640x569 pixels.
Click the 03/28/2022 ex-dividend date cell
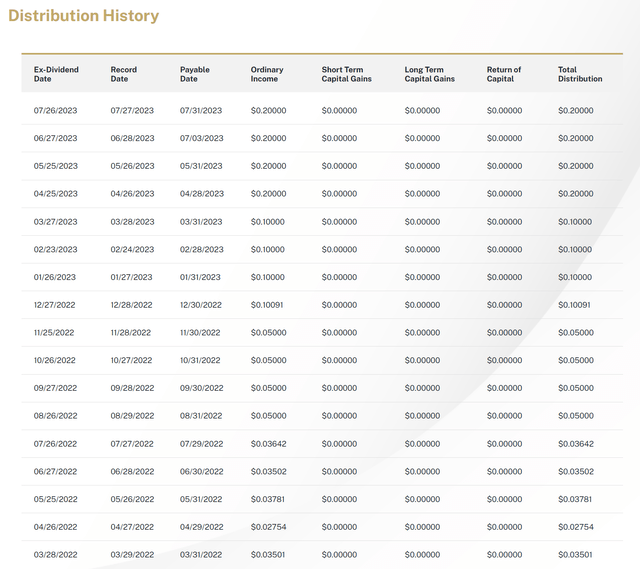point(55,555)
